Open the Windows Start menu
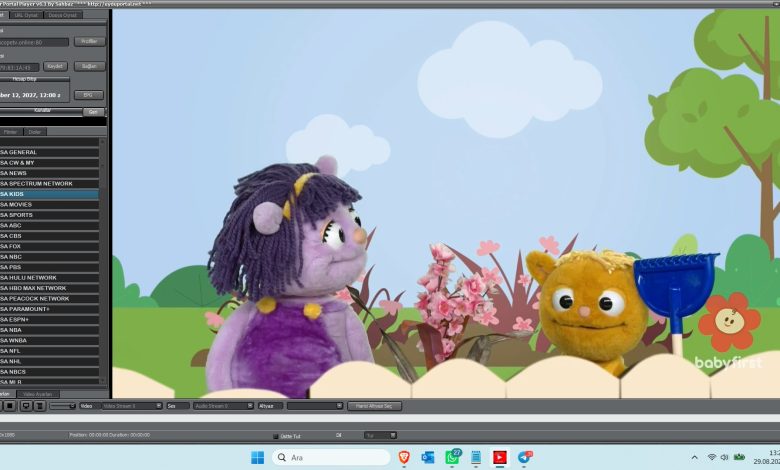The height and width of the screenshot is (470, 780). (x=257, y=457)
